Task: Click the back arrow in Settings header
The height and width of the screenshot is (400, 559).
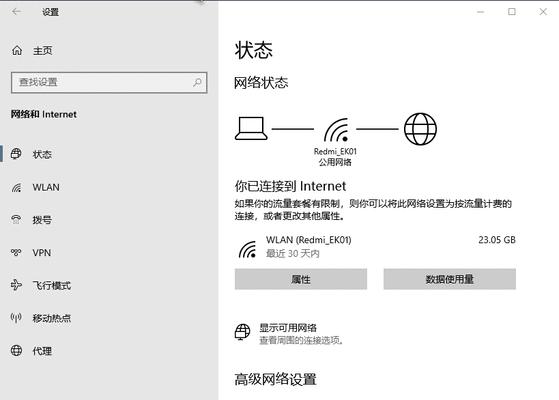Action: tap(16, 12)
